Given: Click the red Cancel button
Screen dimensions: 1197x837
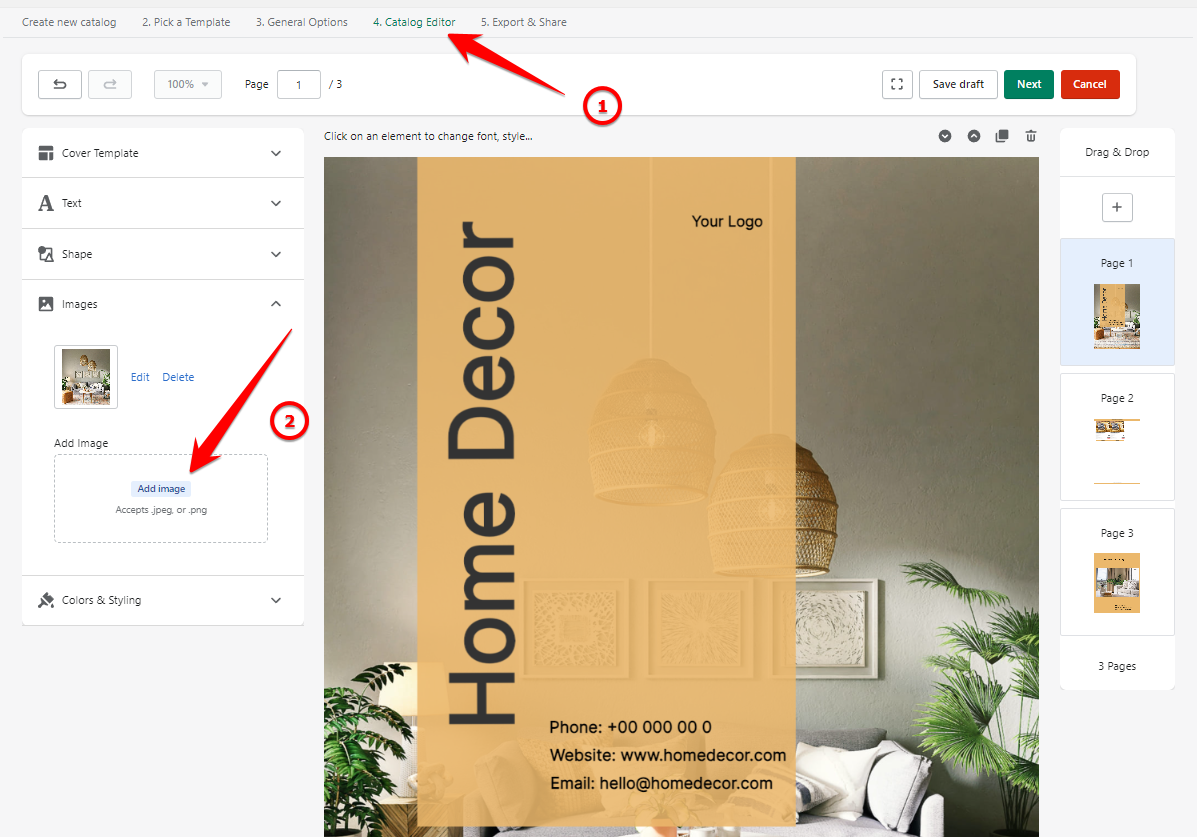Looking at the screenshot, I should (1089, 84).
